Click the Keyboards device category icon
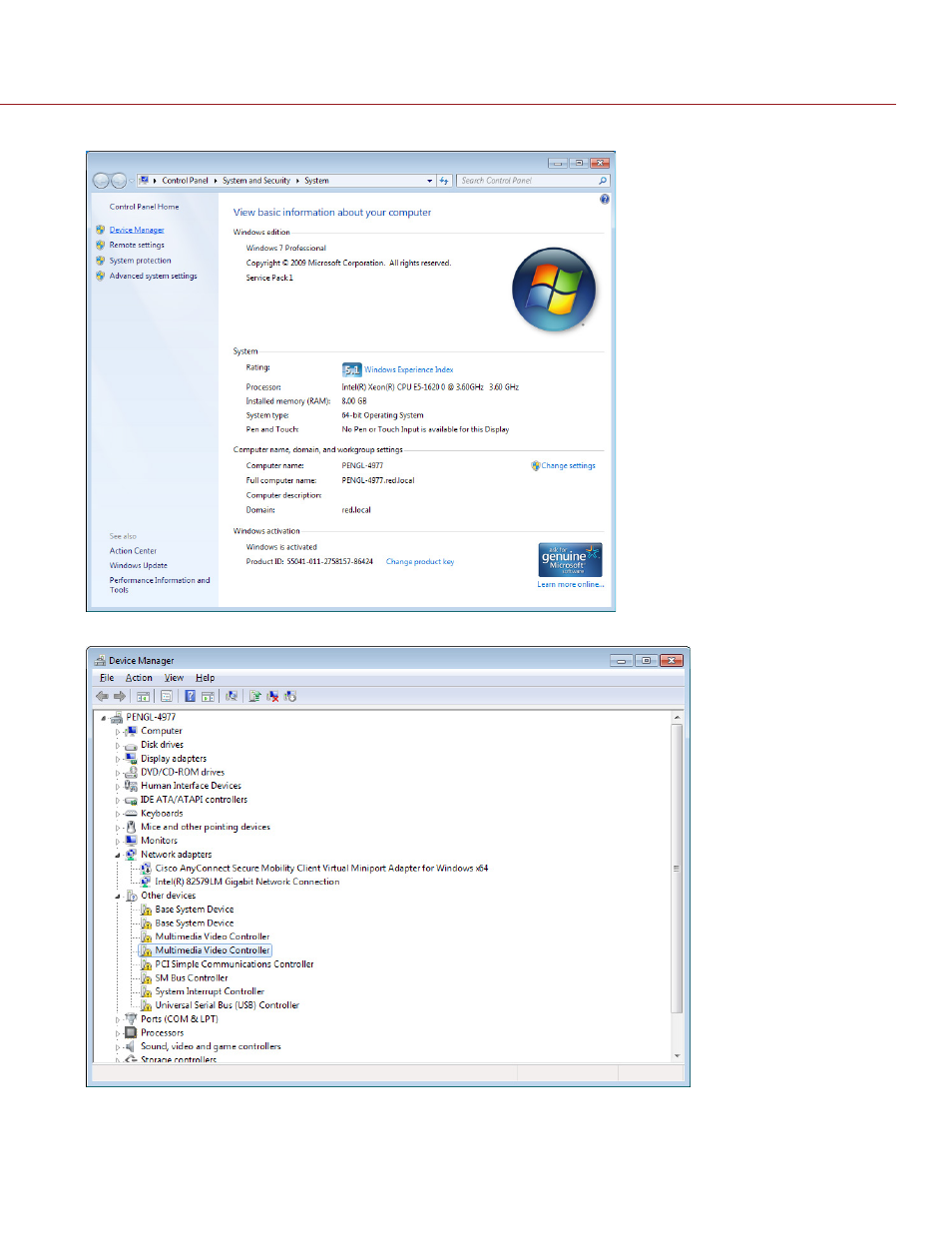The height and width of the screenshot is (1233, 952). (x=131, y=814)
